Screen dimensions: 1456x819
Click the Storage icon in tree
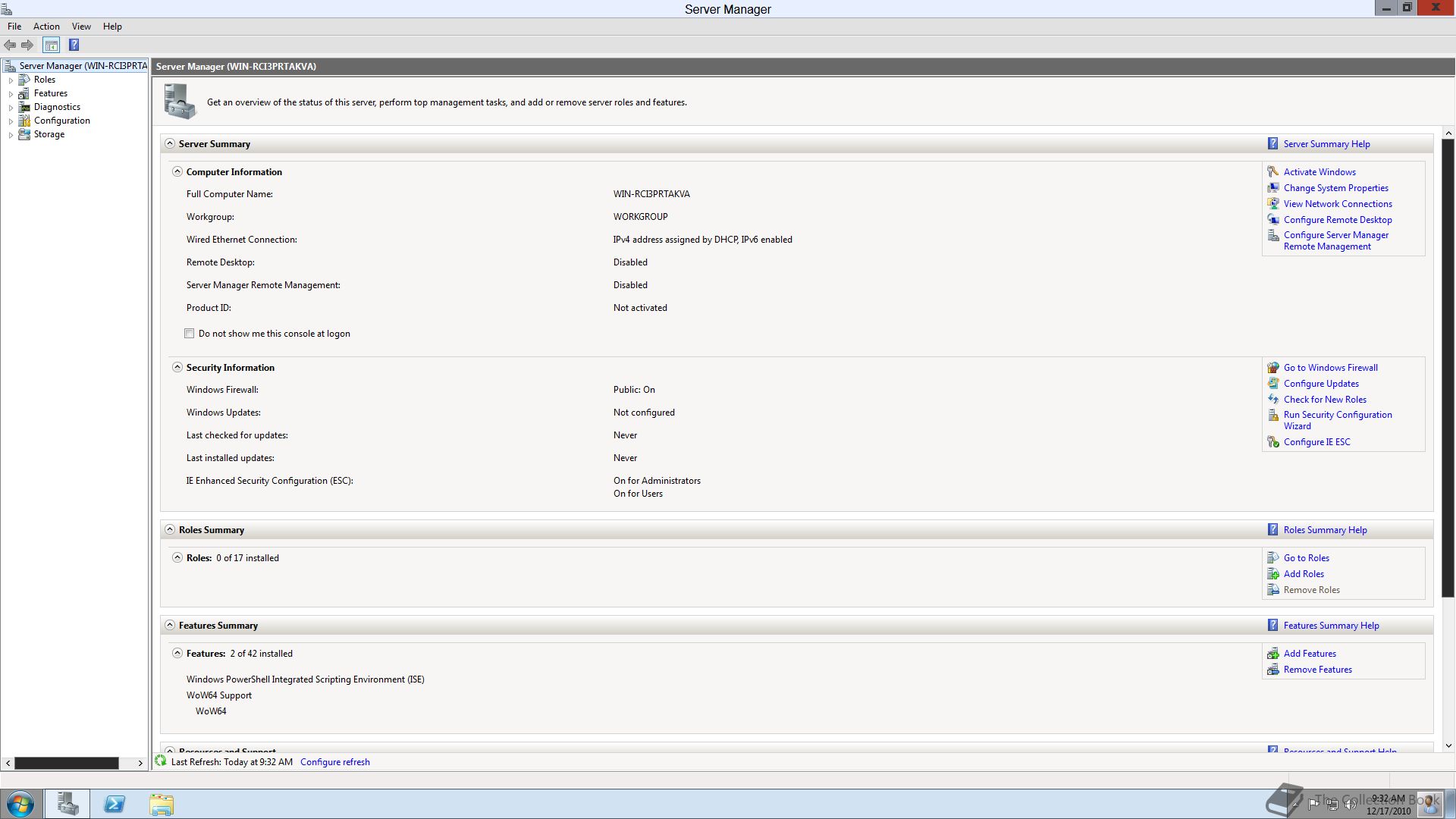24,134
